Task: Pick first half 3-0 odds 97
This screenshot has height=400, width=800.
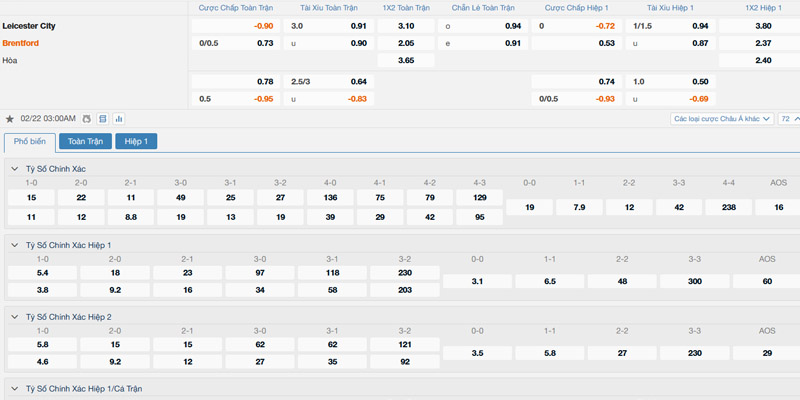Action: [x=260, y=273]
